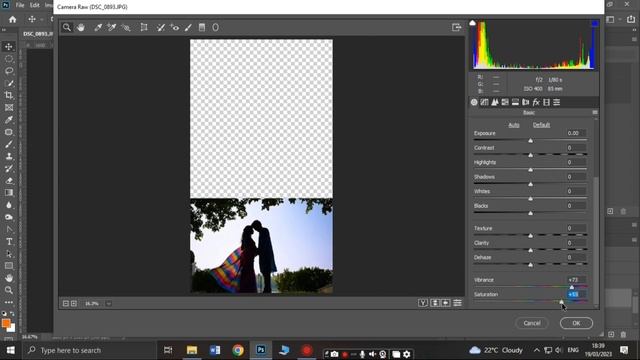Select the Horizontal Type tool in Photoshop

click(9, 242)
